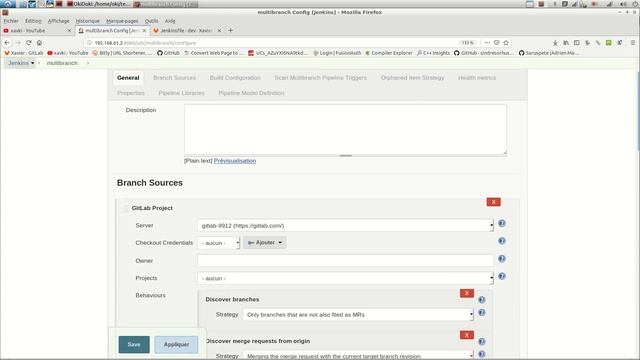Jump to the Pipeline Libraries tab
Screen dimensions: 640x360
181,93
